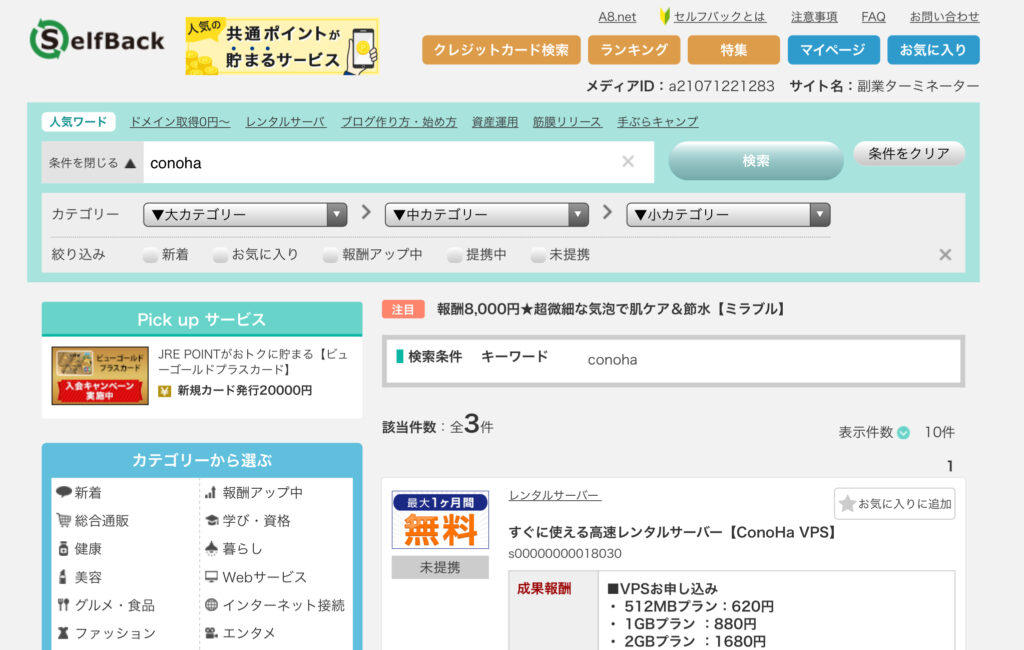Click the 美容 category icon

pyautogui.click(x=63, y=577)
